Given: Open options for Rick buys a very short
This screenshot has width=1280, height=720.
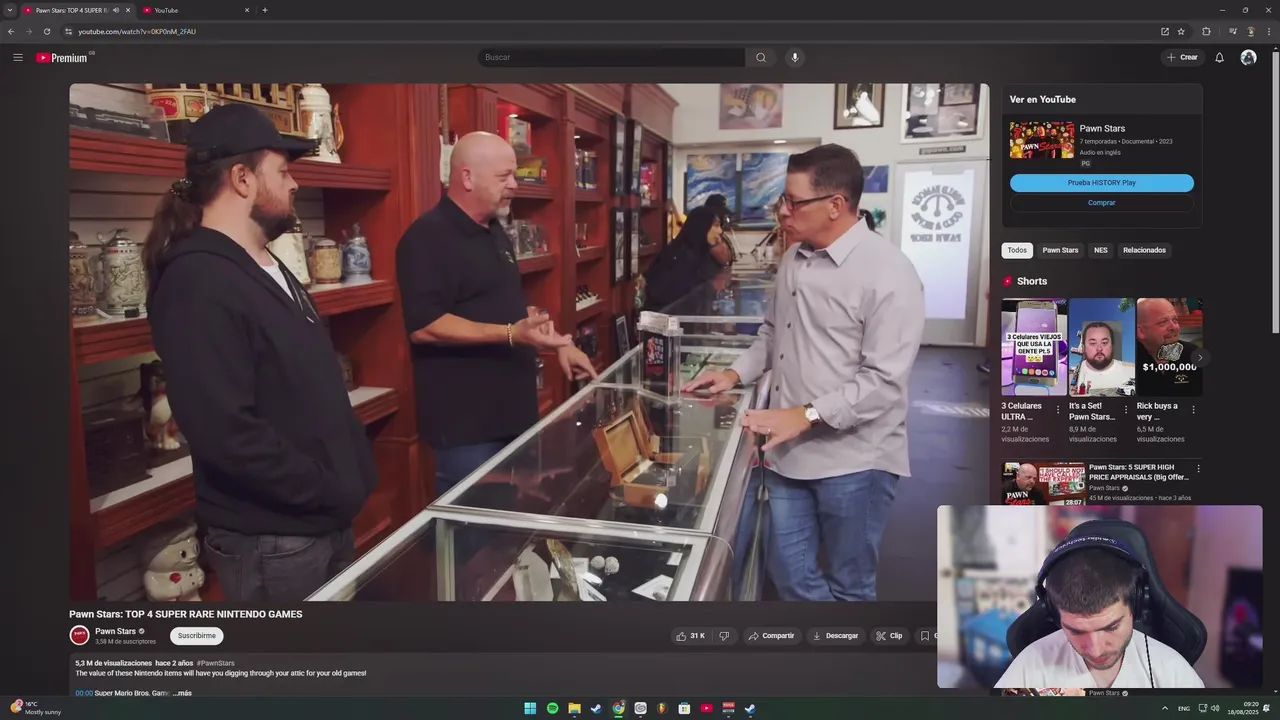Looking at the screenshot, I should pos(1193,409).
